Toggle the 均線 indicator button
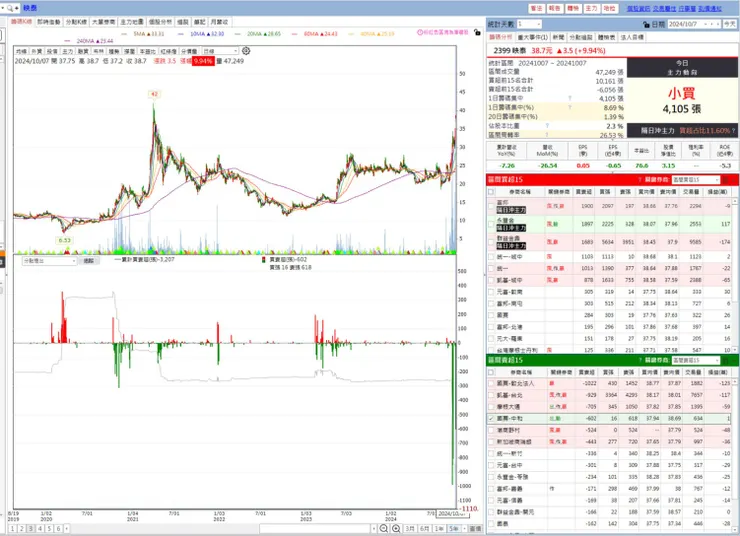The width and height of the screenshot is (740, 536). click(x=21, y=51)
